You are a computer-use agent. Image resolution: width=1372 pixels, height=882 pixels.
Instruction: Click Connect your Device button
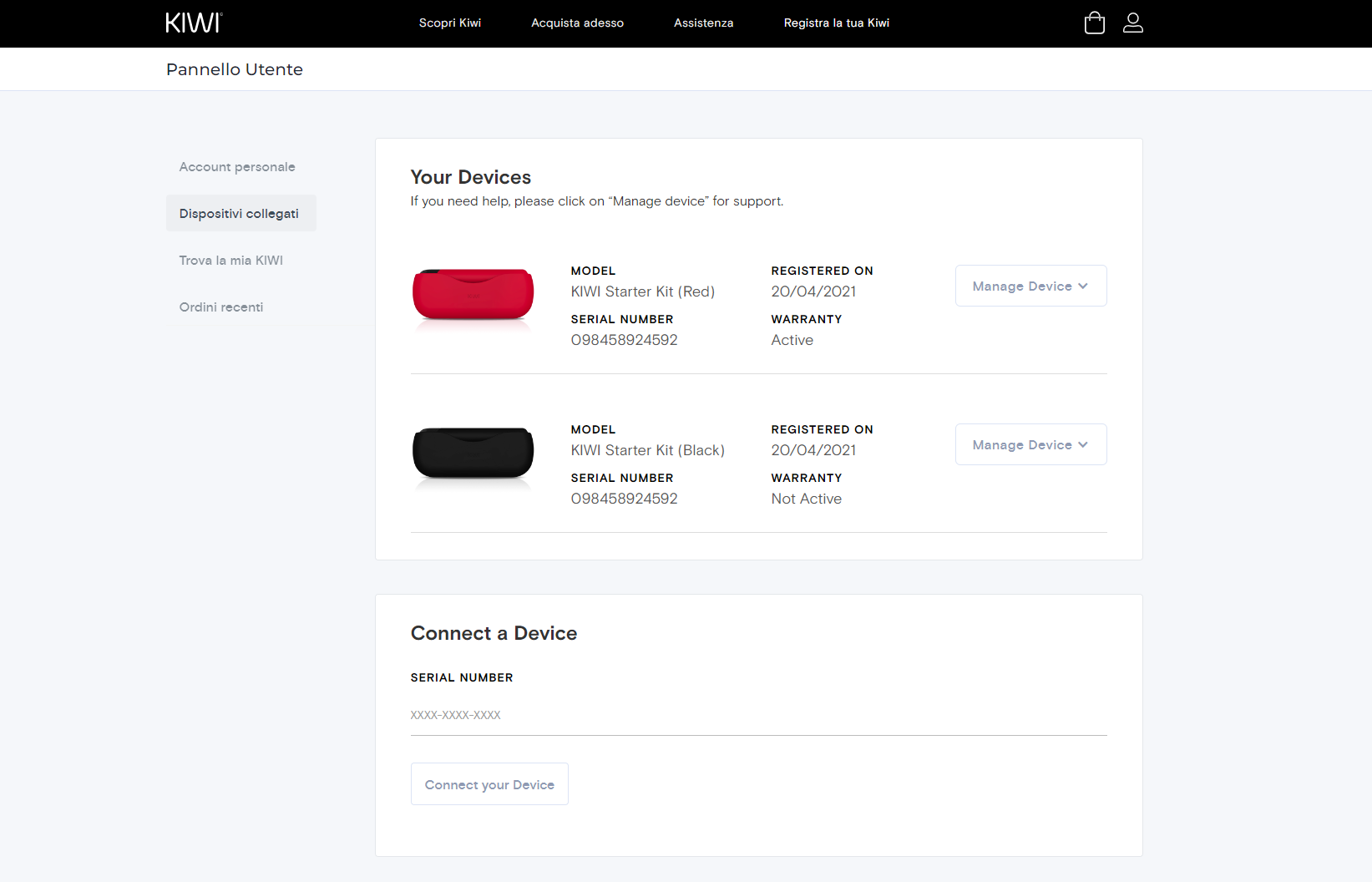(x=489, y=784)
